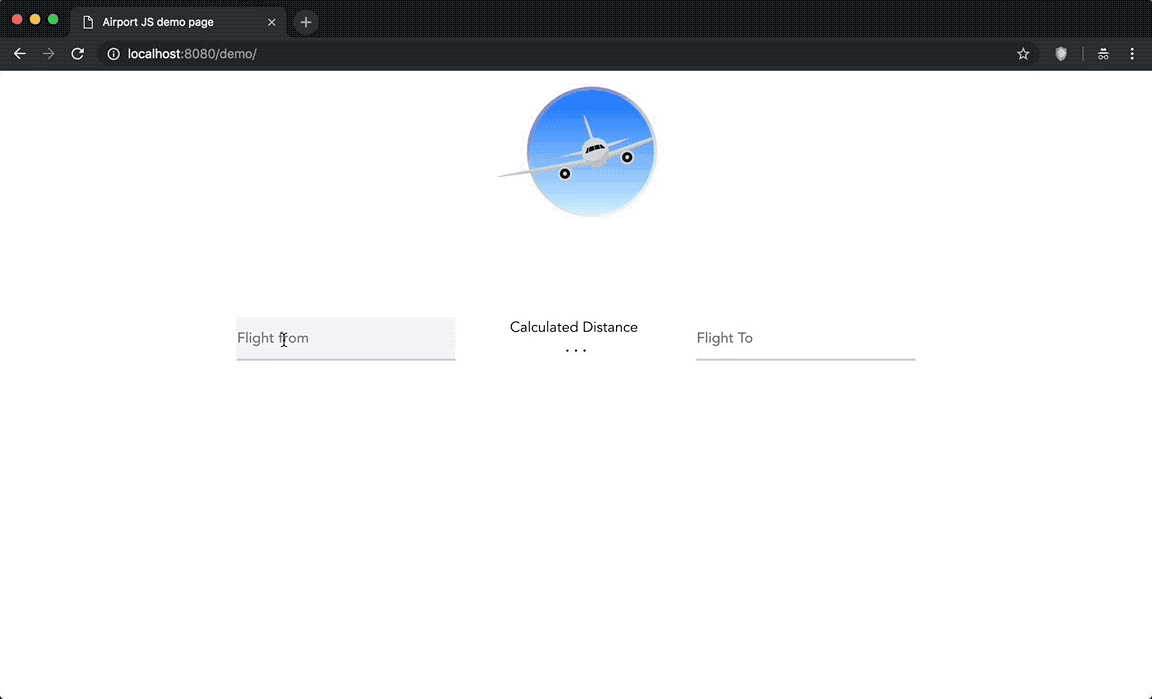Select the Airport JS demo page tab
This screenshot has height=699, width=1152.
click(x=178, y=22)
